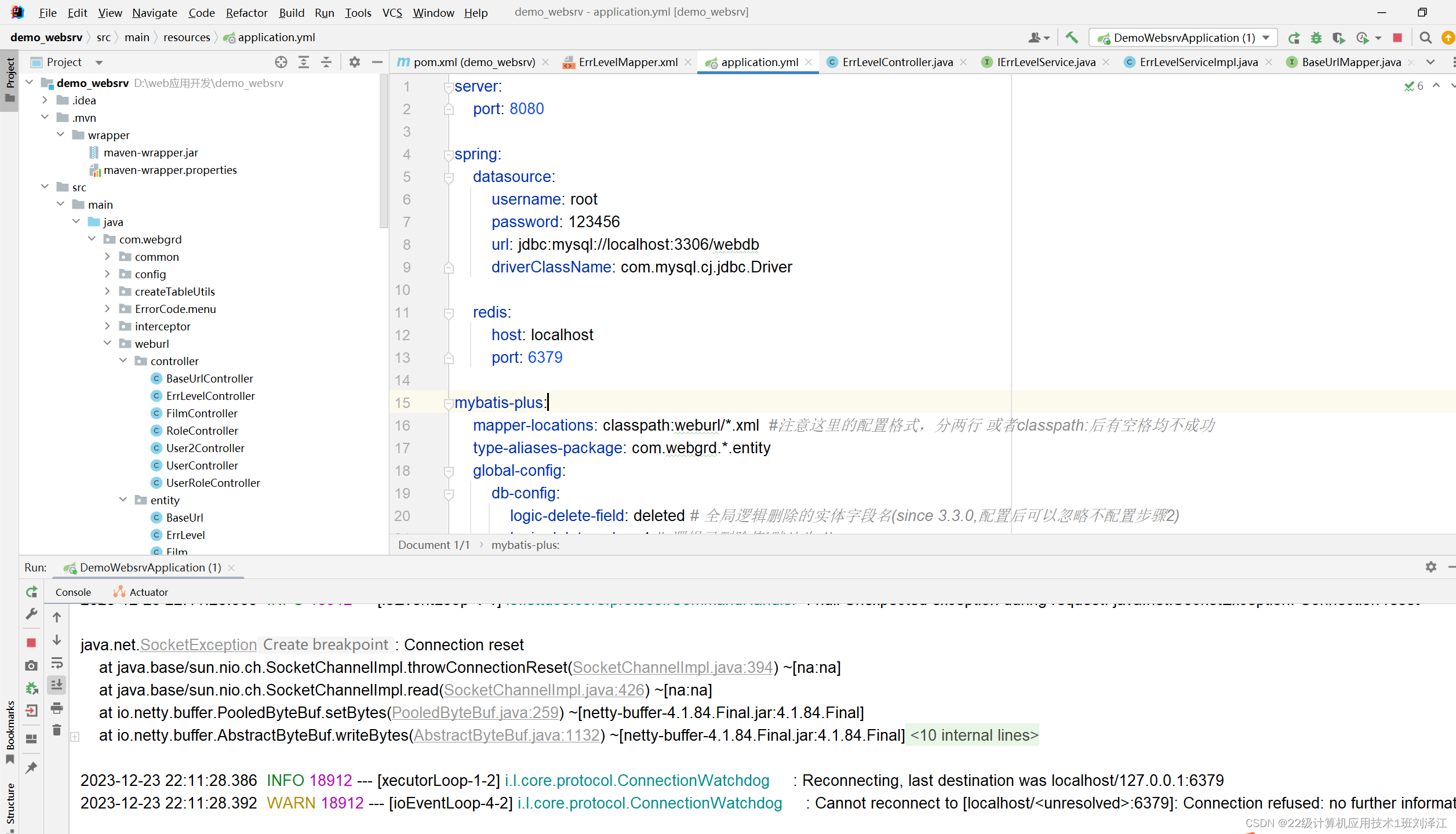The height and width of the screenshot is (834, 1456).
Task: Click the Debug bug icon in the top toolbar
Action: click(x=1316, y=38)
